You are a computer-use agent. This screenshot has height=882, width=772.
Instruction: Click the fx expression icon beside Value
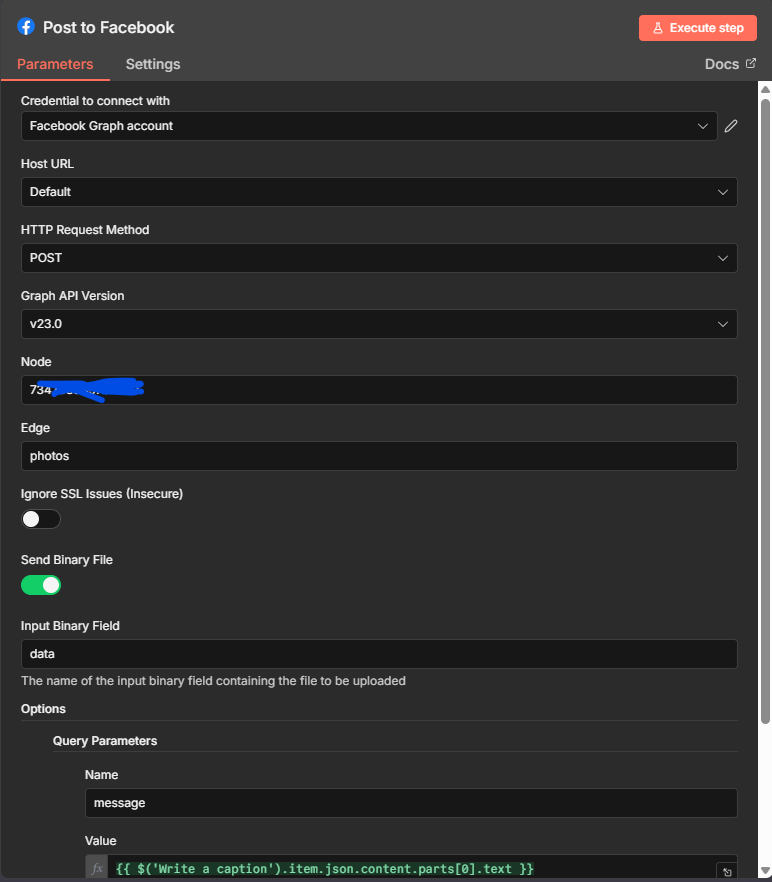click(x=97, y=868)
